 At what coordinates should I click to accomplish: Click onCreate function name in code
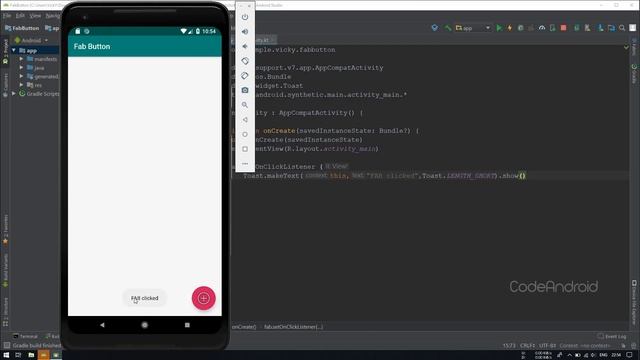pos(279,131)
